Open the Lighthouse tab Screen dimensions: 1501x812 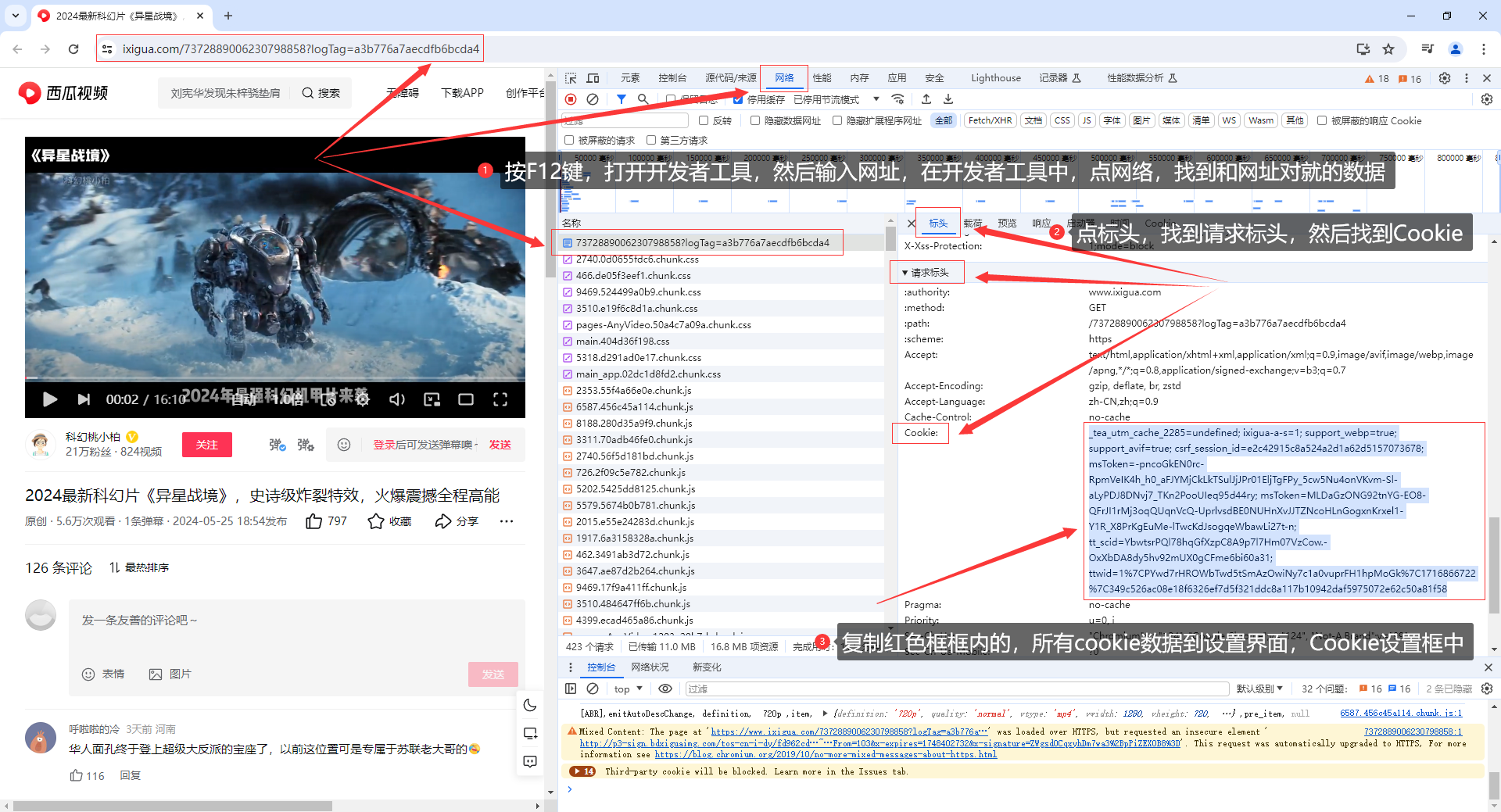(996, 78)
